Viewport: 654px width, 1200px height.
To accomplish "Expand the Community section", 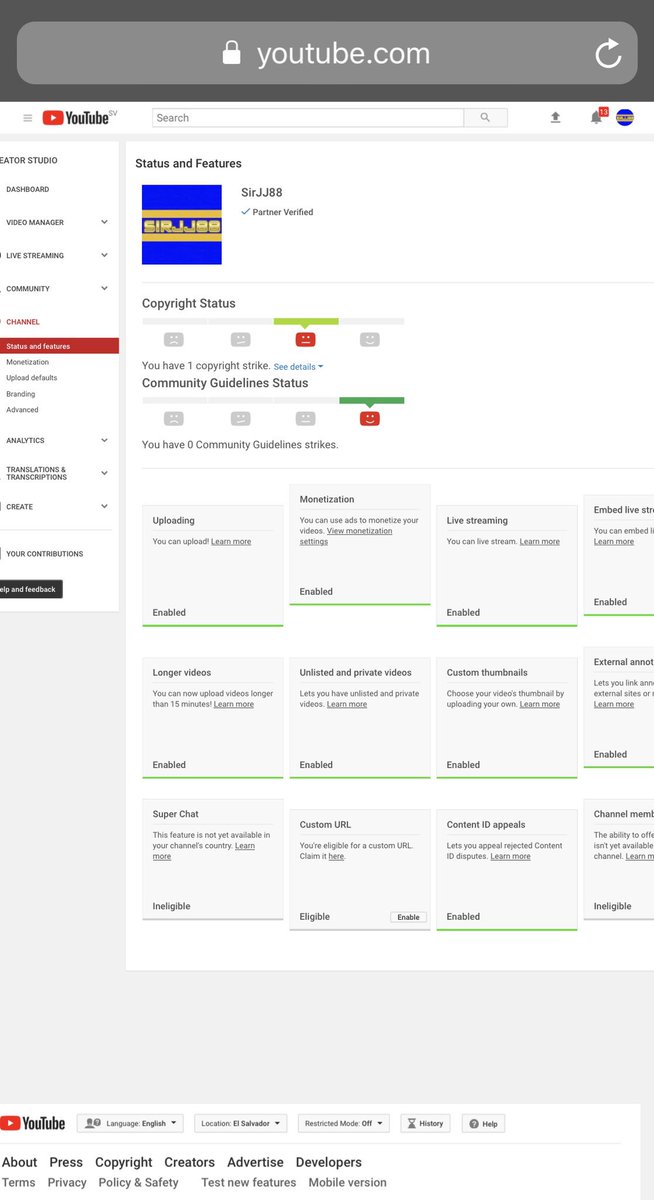I will [104, 288].
